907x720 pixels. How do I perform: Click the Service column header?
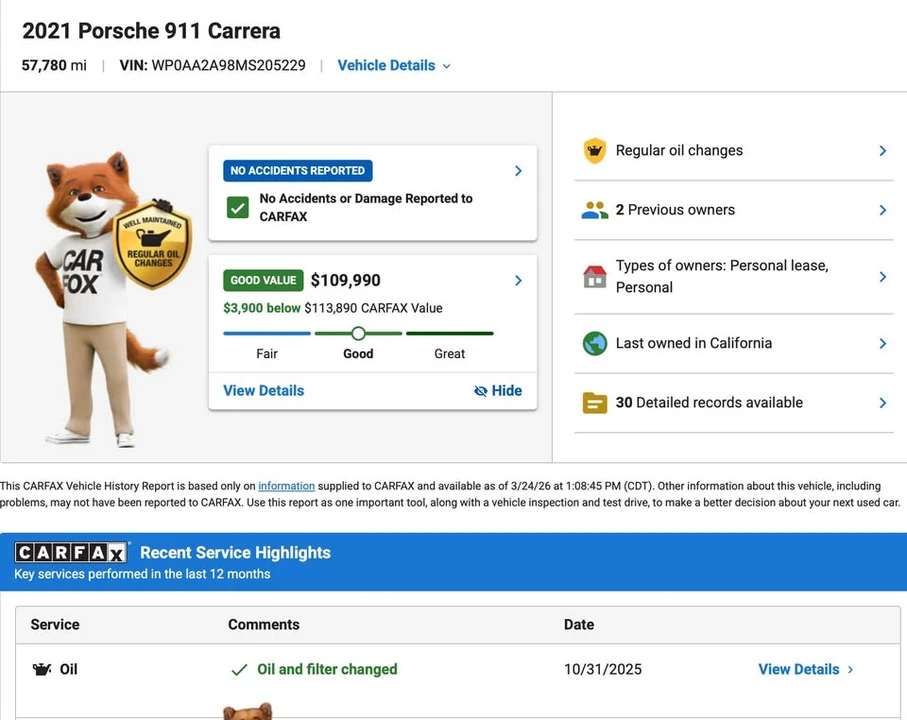point(55,625)
